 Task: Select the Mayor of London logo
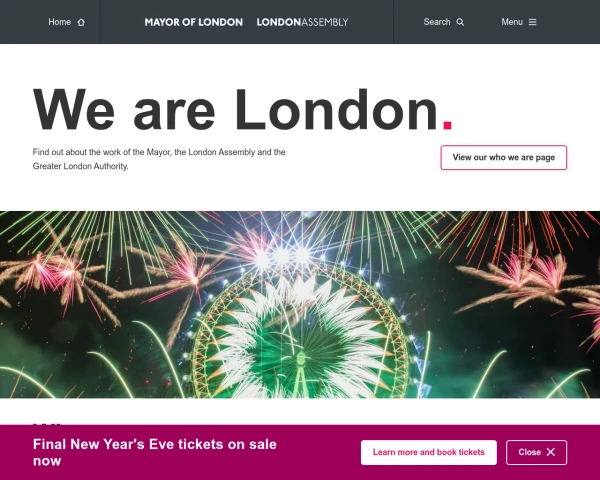[194, 22]
